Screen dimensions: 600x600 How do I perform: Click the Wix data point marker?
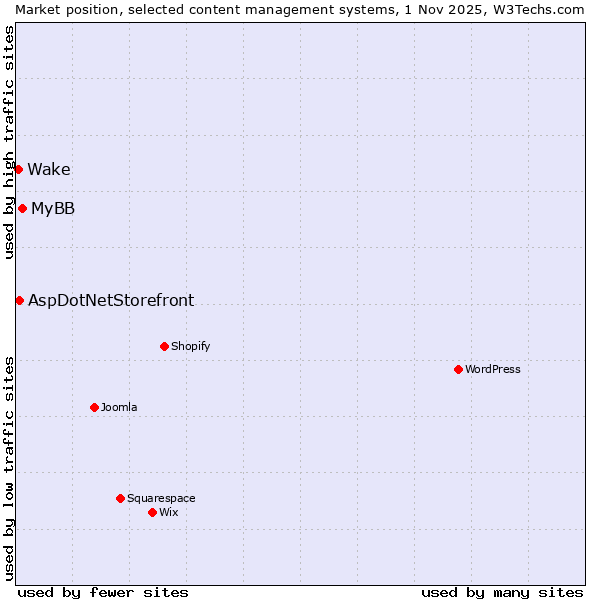pos(152,512)
